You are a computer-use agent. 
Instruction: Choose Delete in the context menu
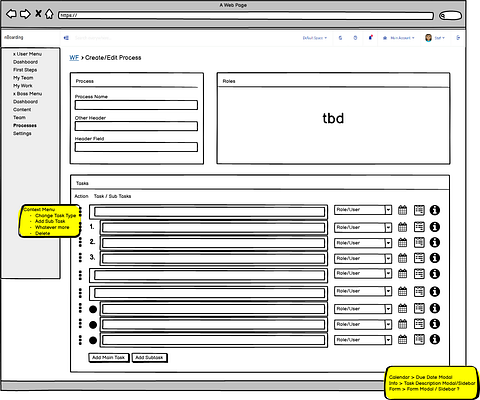[x=43, y=233]
